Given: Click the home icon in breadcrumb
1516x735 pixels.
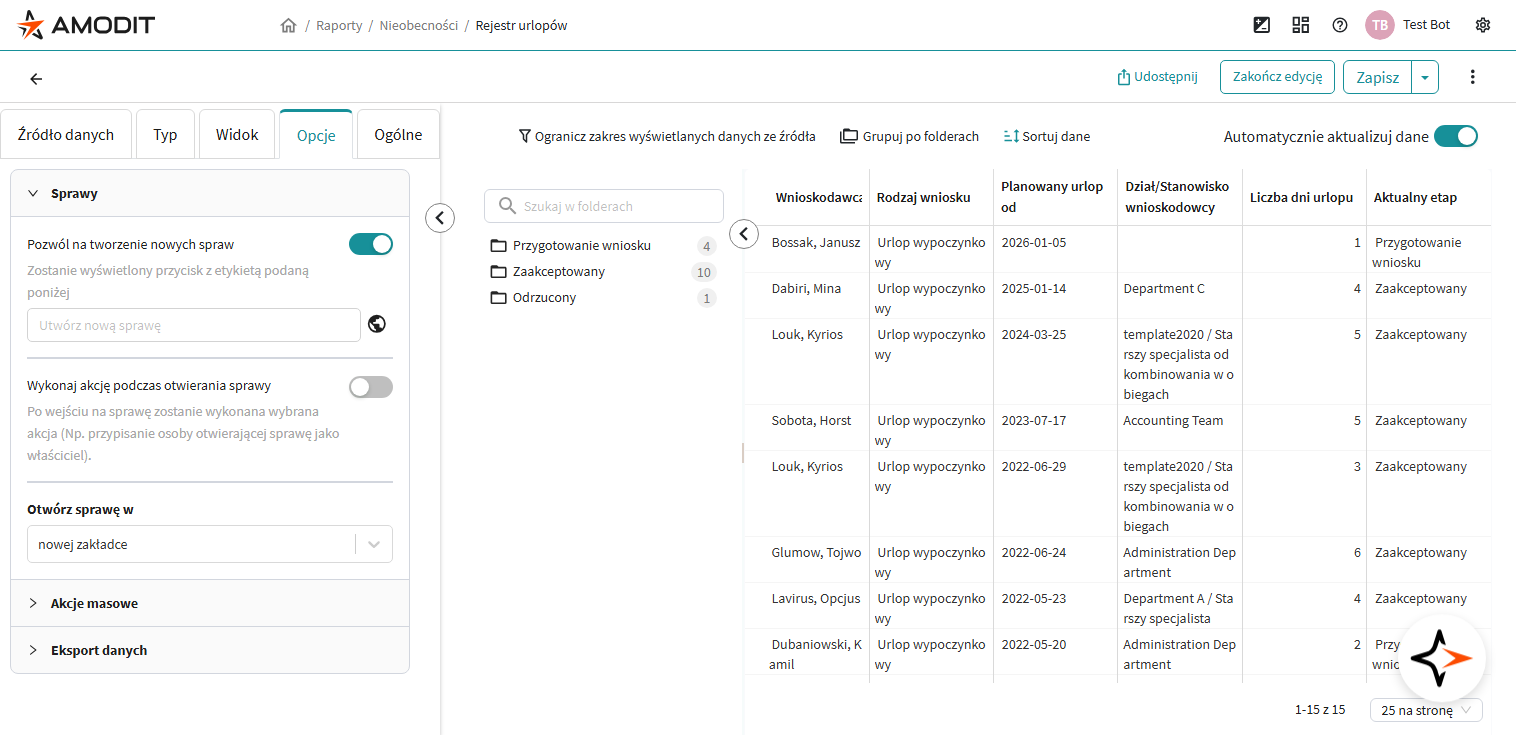Looking at the screenshot, I should click(x=288, y=26).
